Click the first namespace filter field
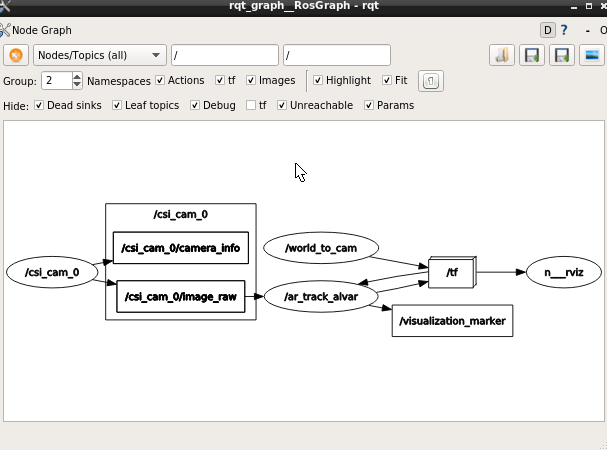This screenshot has height=450, width=607. [224, 55]
